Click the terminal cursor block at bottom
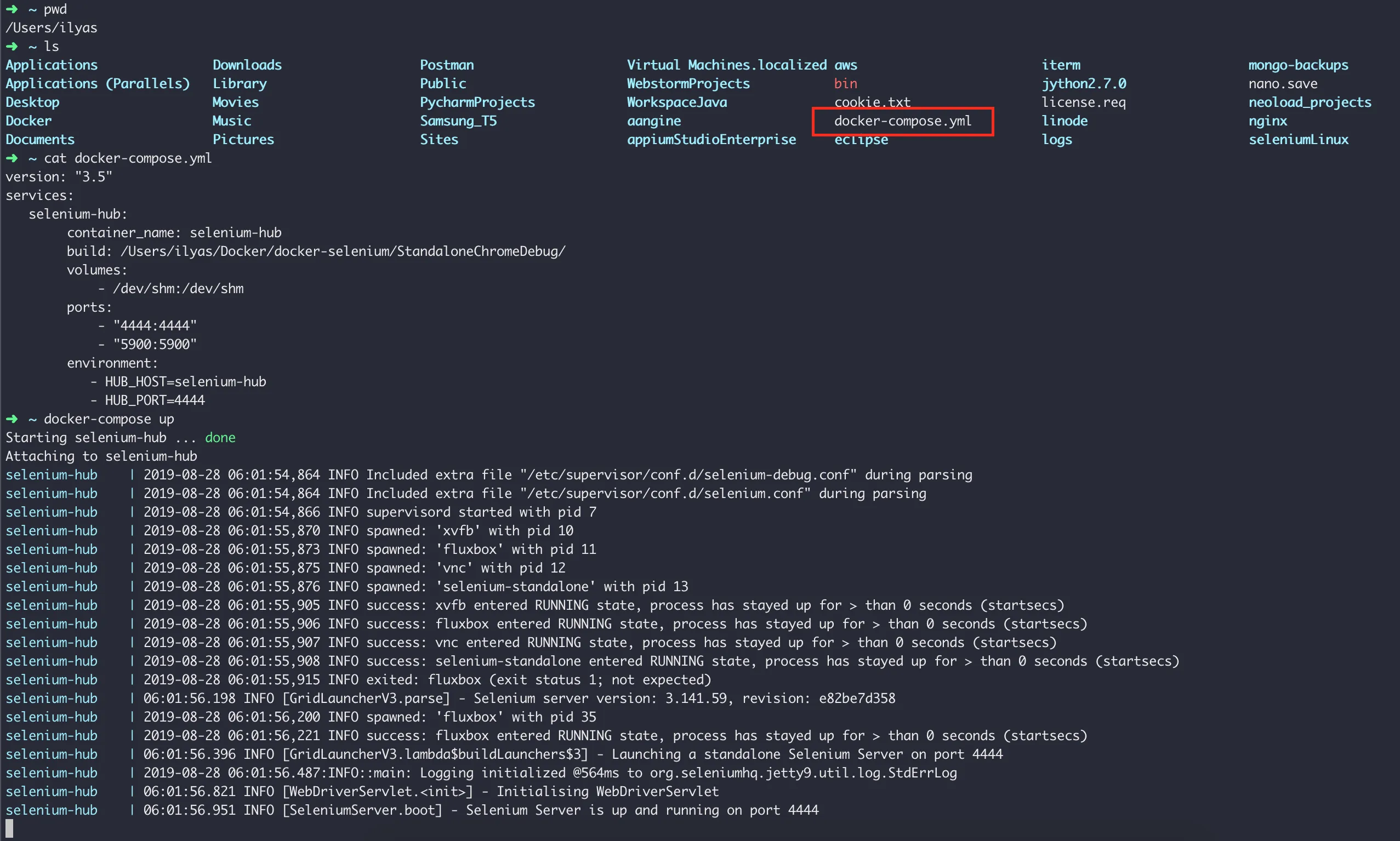The image size is (1400, 841). 10,828
